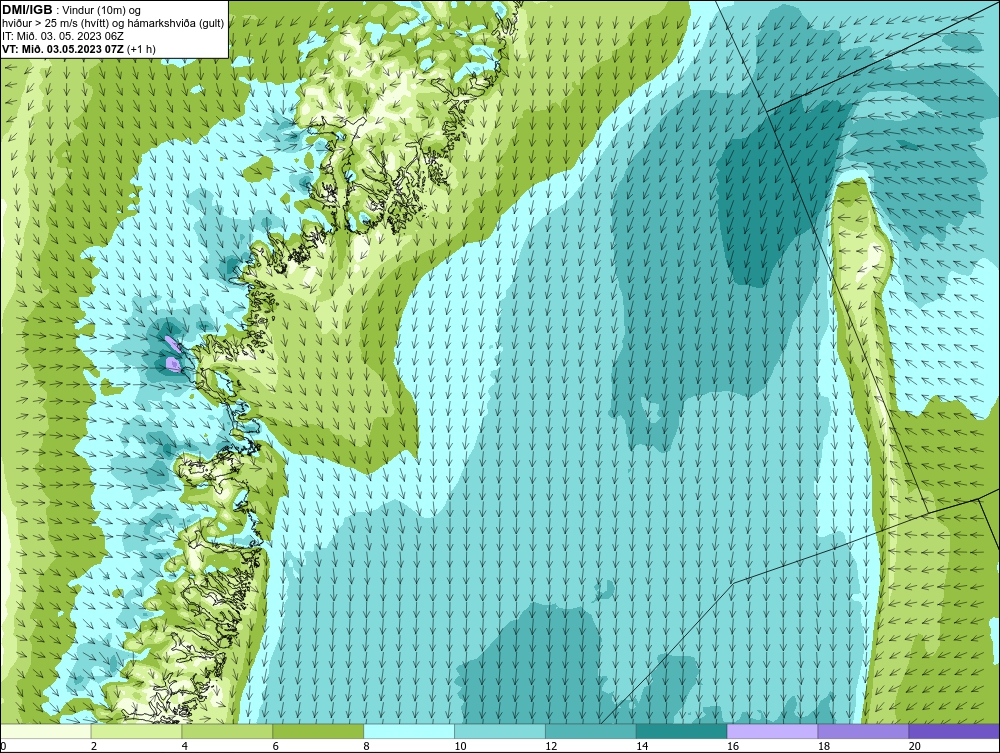Screen dimensions: 1000x753
Task: Click the legend scale label '20'
Action: (x=915, y=746)
